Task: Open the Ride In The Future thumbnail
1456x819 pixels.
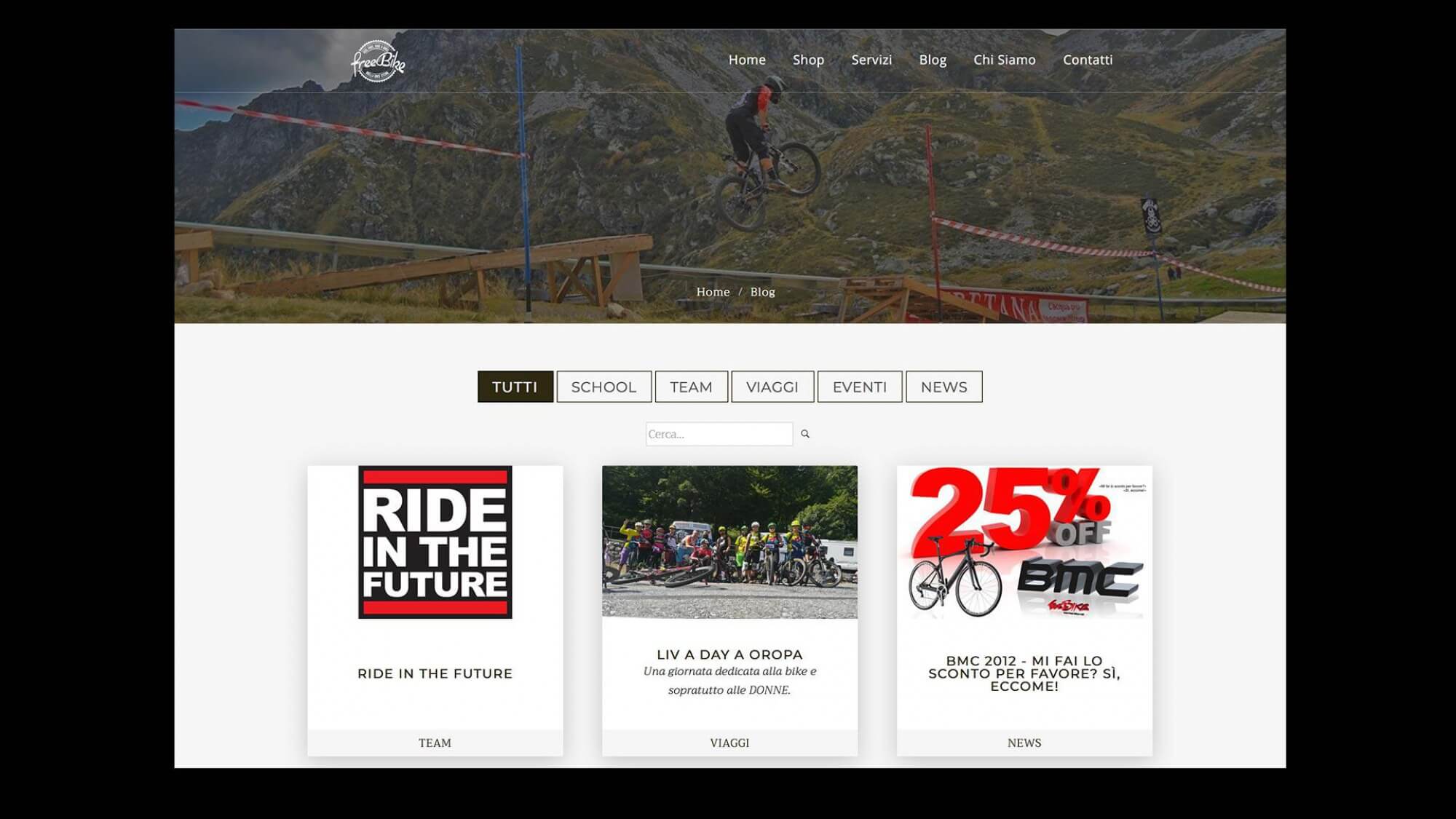Action: [x=435, y=542]
